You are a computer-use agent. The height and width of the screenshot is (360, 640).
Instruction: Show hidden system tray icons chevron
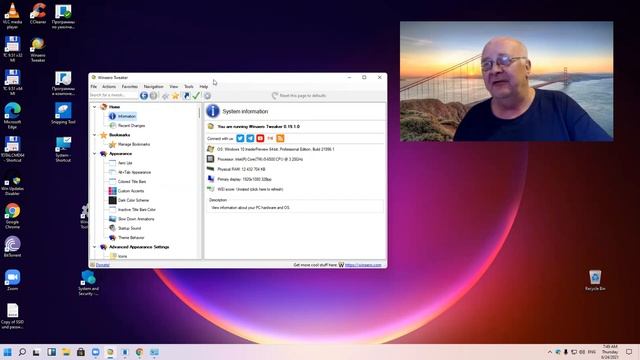(550, 352)
